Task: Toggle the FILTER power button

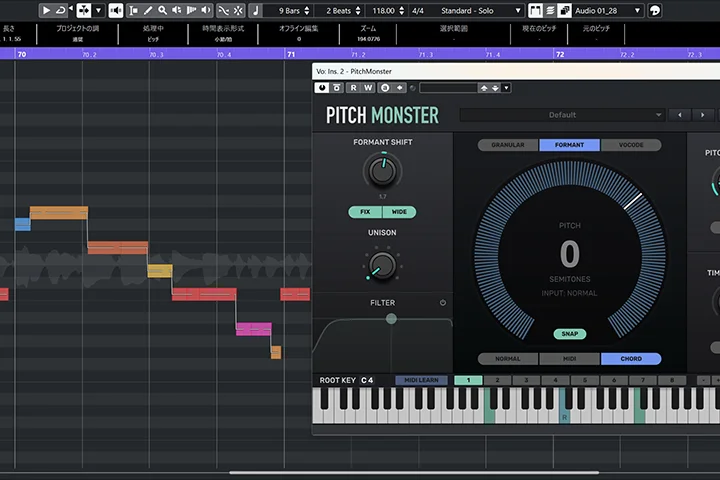Action: pos(443,303)
